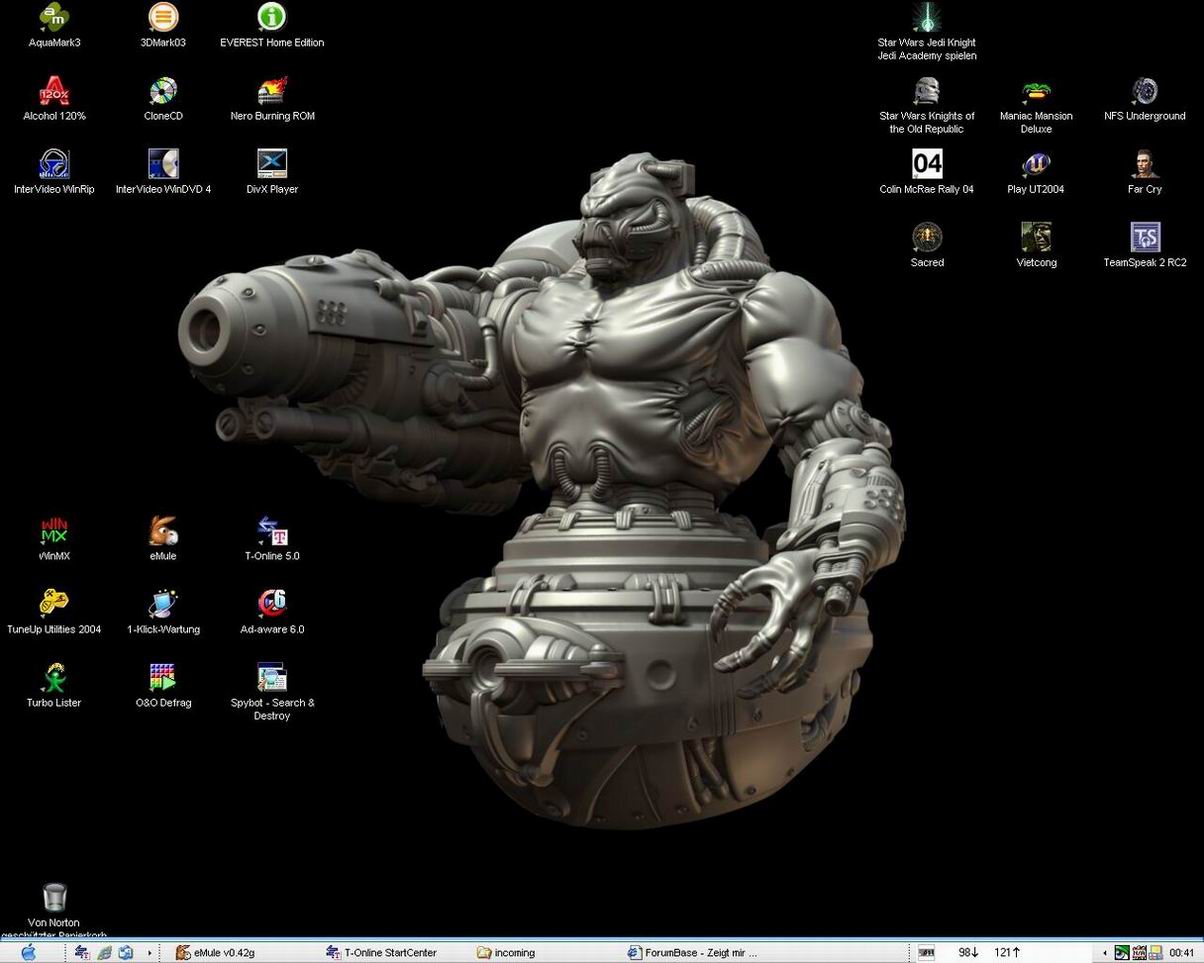The width and height of the screenshot is (1204, 963).
Task: Select the 3DMark03 shortcut
Action: pos(163,17)
